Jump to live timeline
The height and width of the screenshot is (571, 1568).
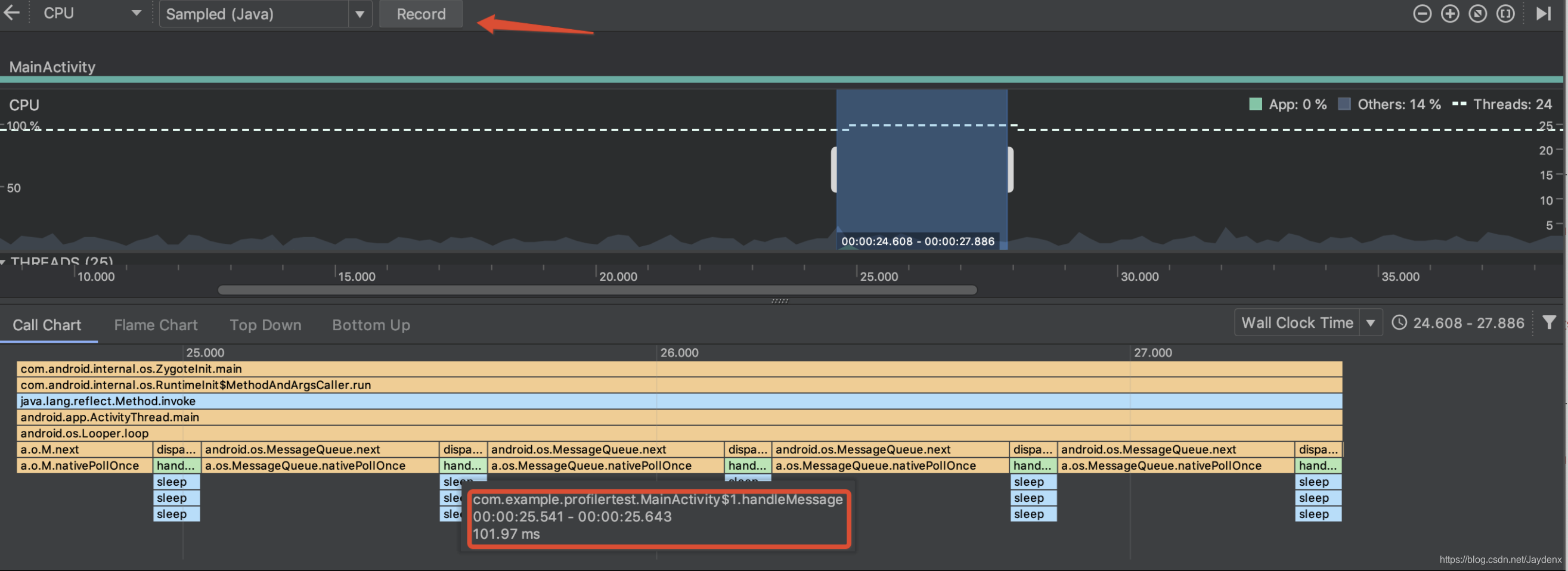pos(1544,13)
